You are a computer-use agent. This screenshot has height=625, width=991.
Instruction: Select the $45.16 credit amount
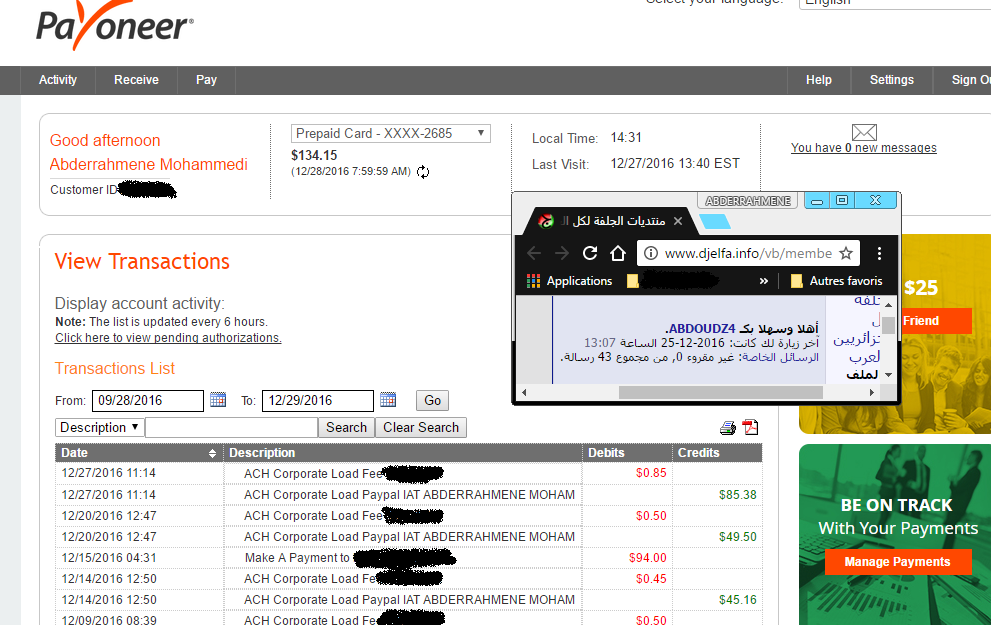[x=738, y=600]
